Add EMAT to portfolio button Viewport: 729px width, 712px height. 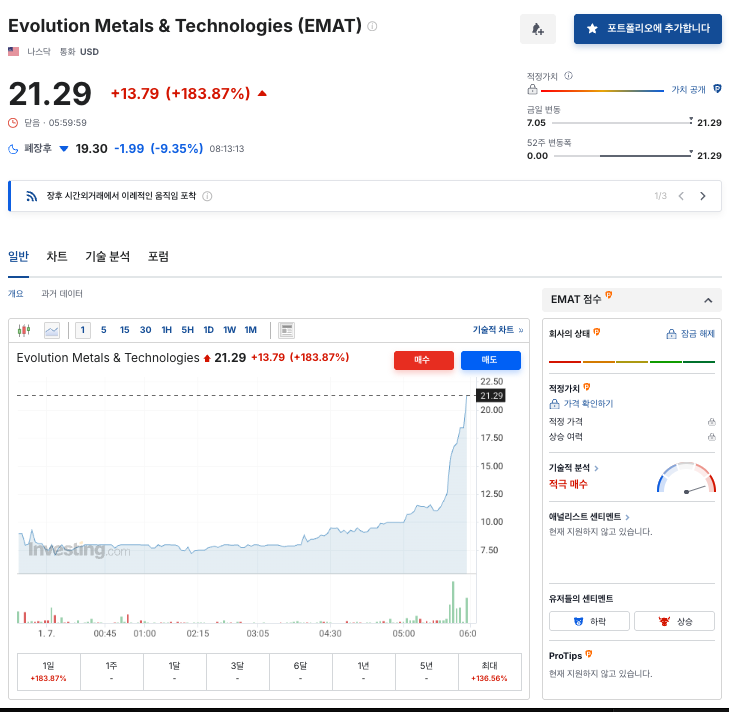click(647, 29)
